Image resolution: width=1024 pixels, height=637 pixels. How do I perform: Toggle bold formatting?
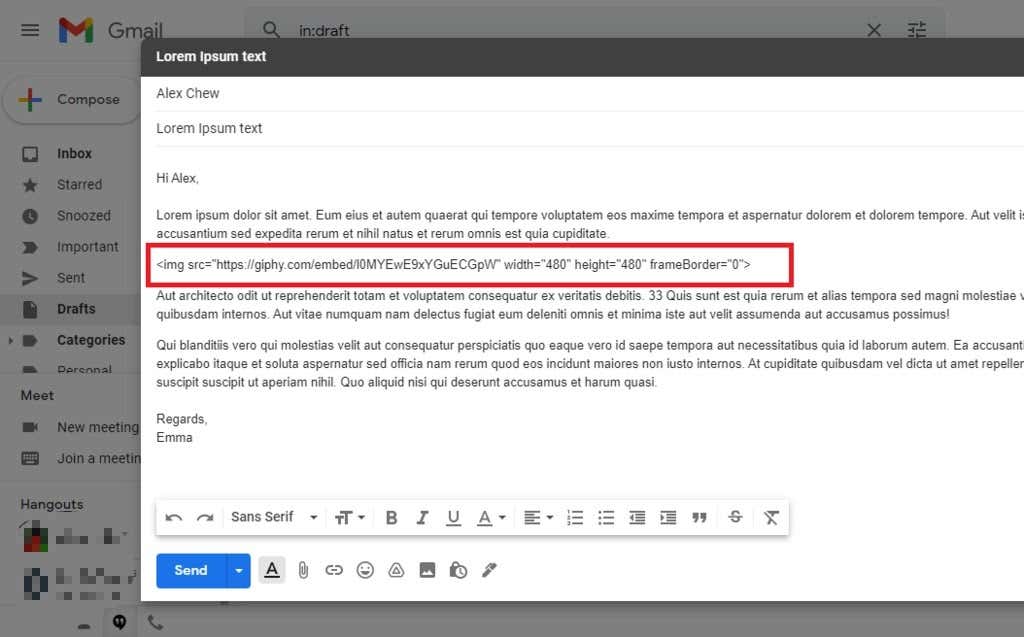pos(391,517)
